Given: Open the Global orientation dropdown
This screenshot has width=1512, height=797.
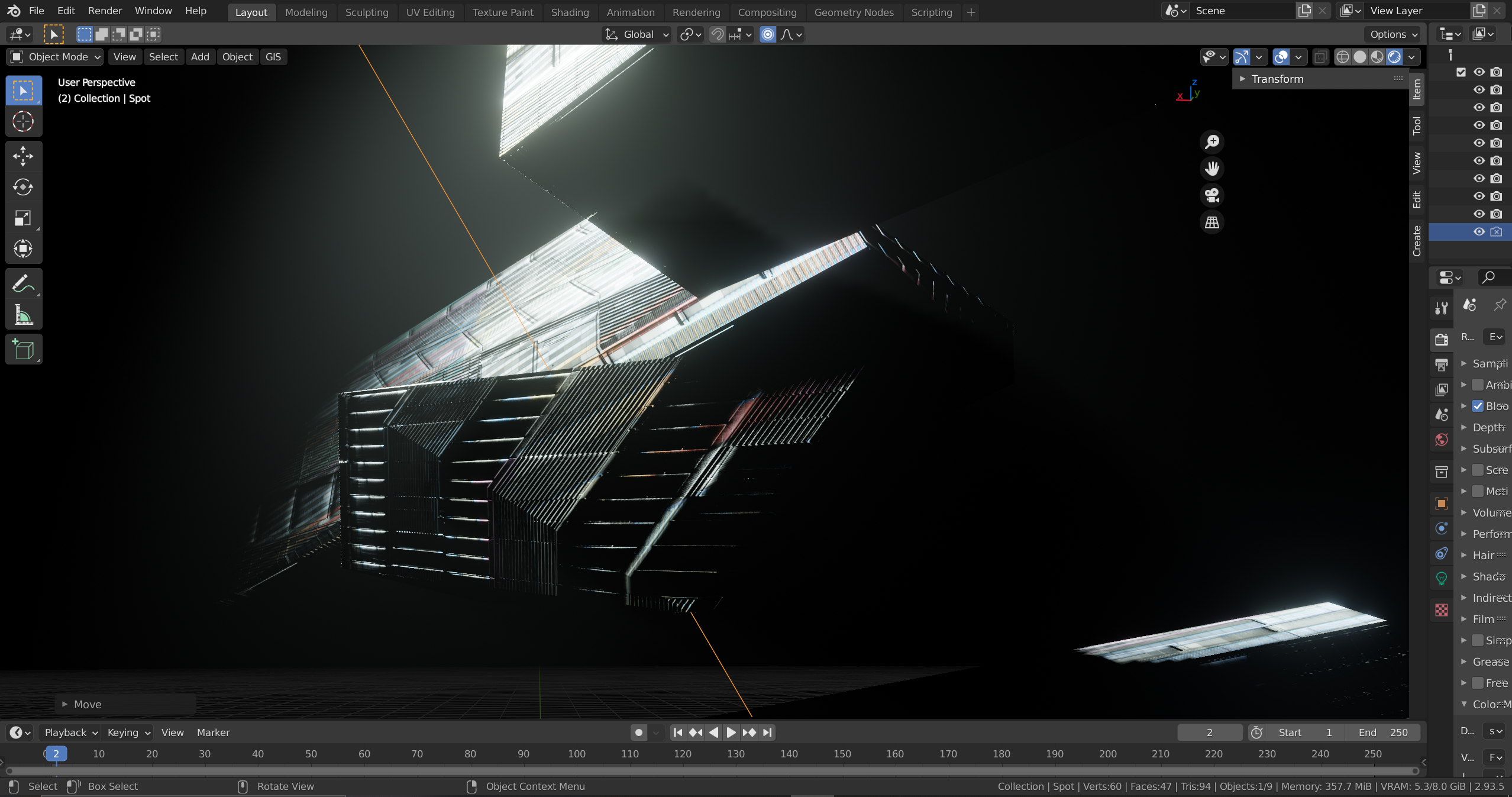Looking at the screenshot, I should 638,34.
